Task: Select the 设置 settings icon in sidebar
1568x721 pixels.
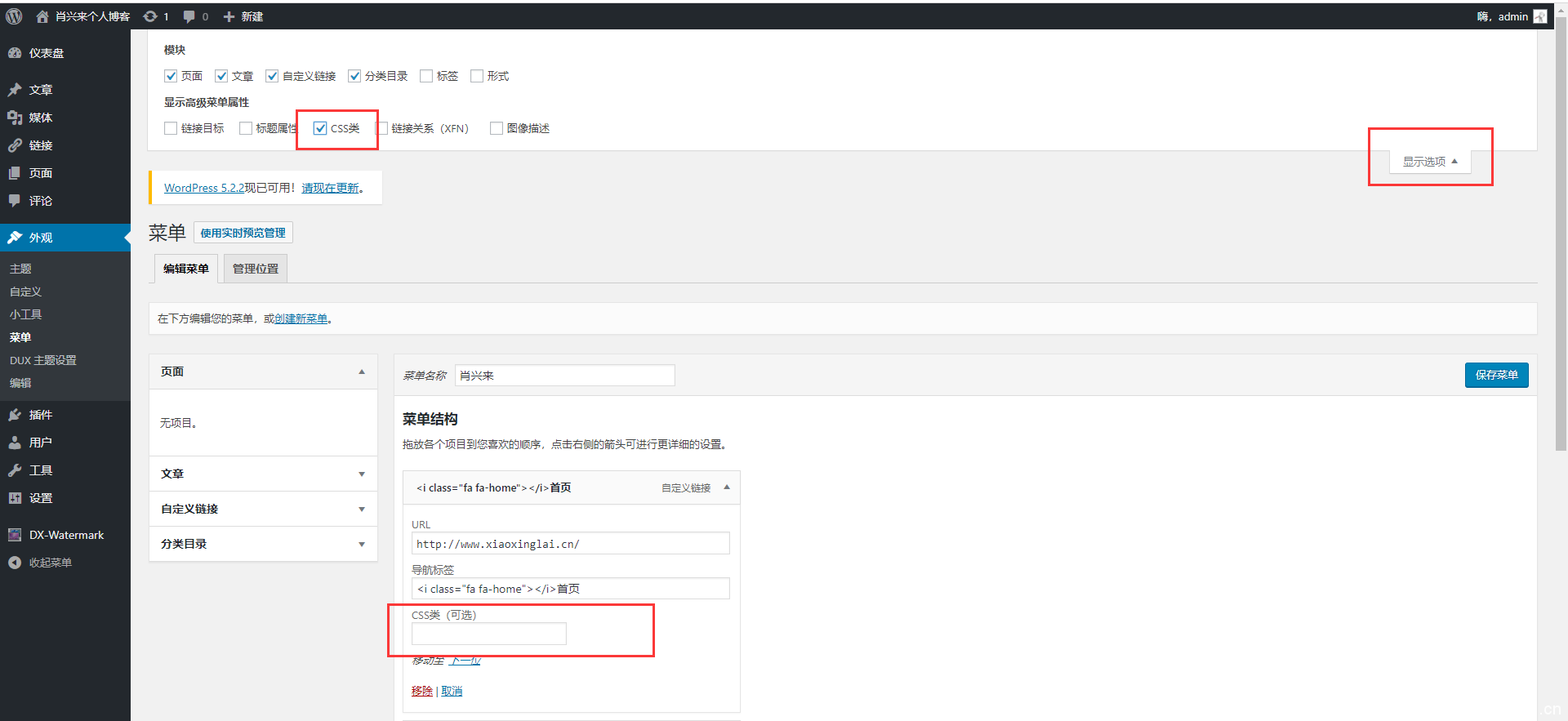Action: pos(15,498)
